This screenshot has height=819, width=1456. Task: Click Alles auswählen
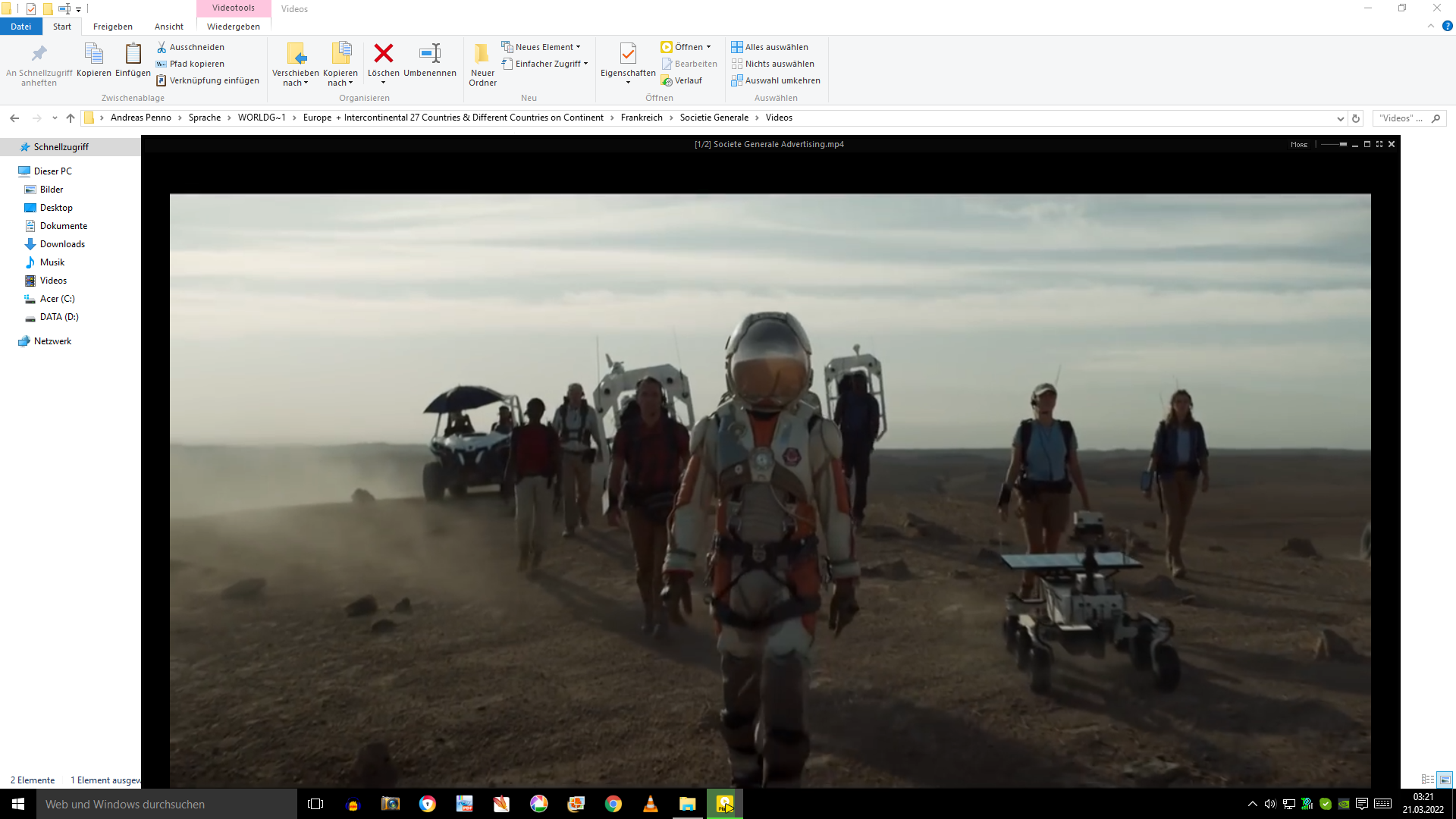tap(770, 47)
